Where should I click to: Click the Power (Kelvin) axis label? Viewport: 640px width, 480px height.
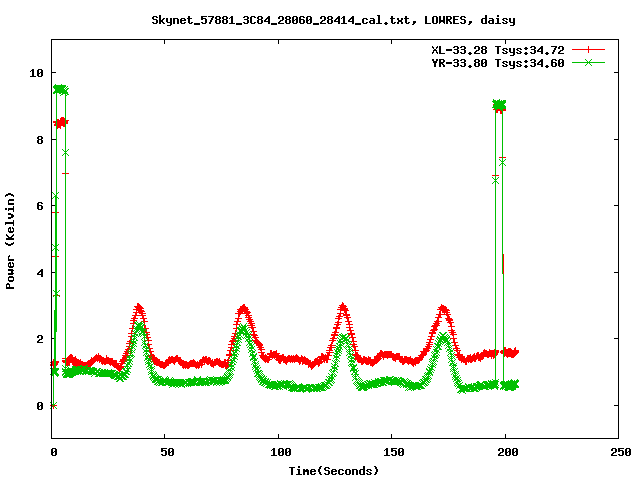(10, 241)
